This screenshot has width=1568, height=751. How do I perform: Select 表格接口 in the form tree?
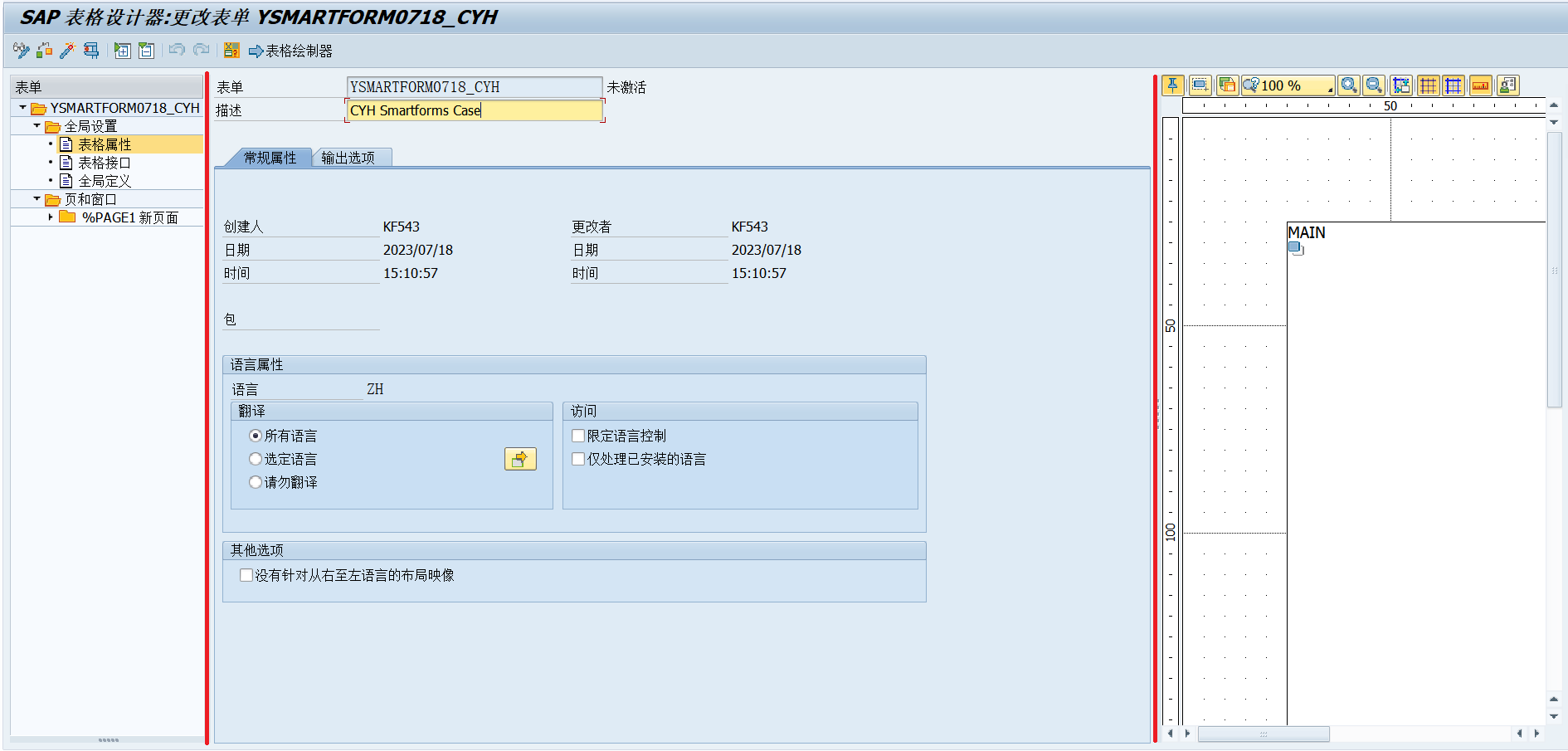(104, 163)
